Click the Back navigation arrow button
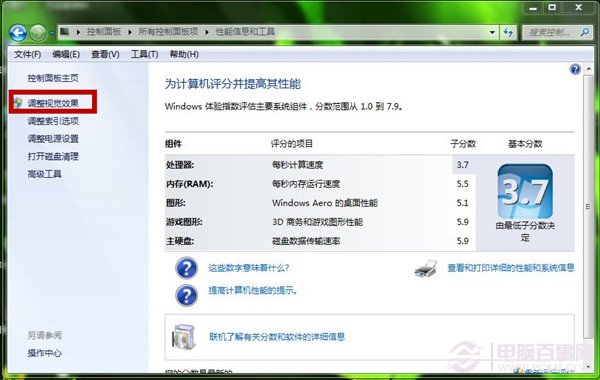Screen dimensions: 600x380 [x=18, y=33]
